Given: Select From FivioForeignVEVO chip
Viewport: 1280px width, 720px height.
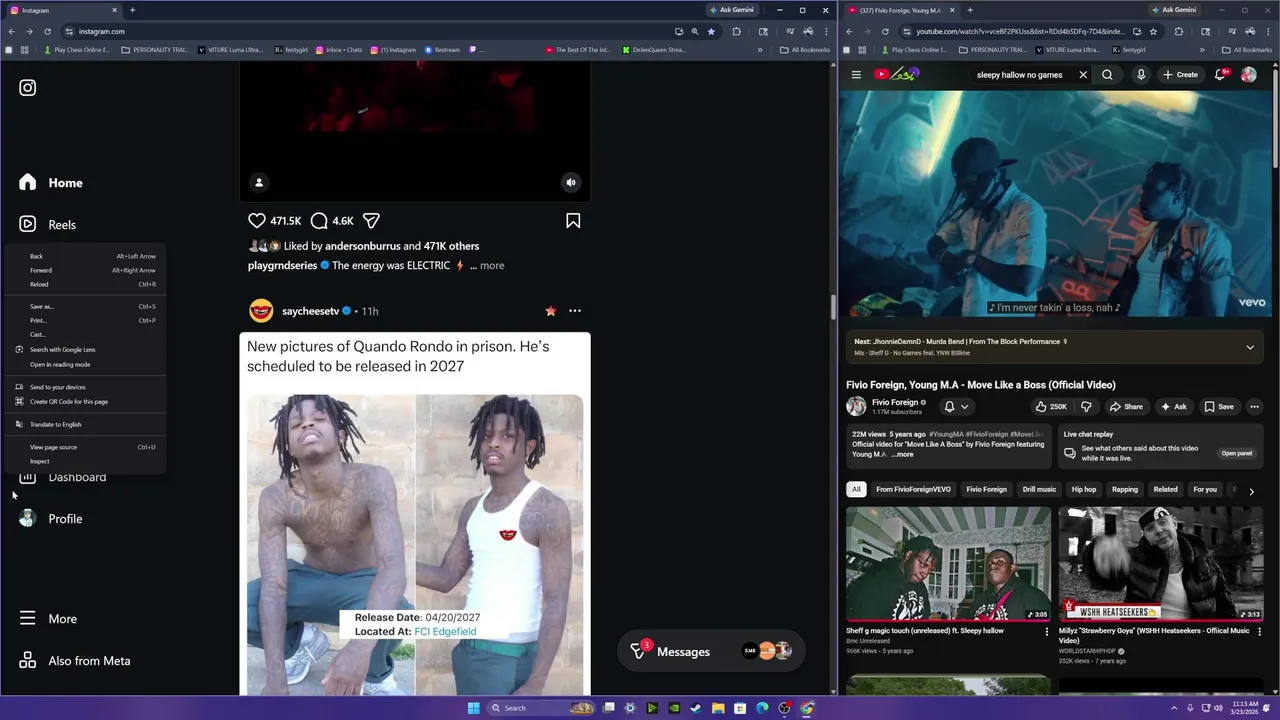Looking at the screenshot, I should pyautogui.click(x=913, y=490).
